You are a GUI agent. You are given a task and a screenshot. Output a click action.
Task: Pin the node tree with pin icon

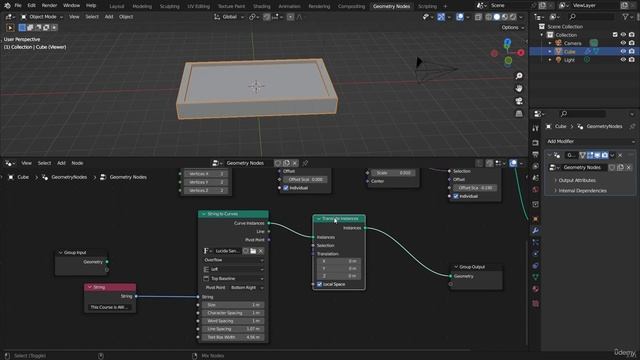pos(305,163)
